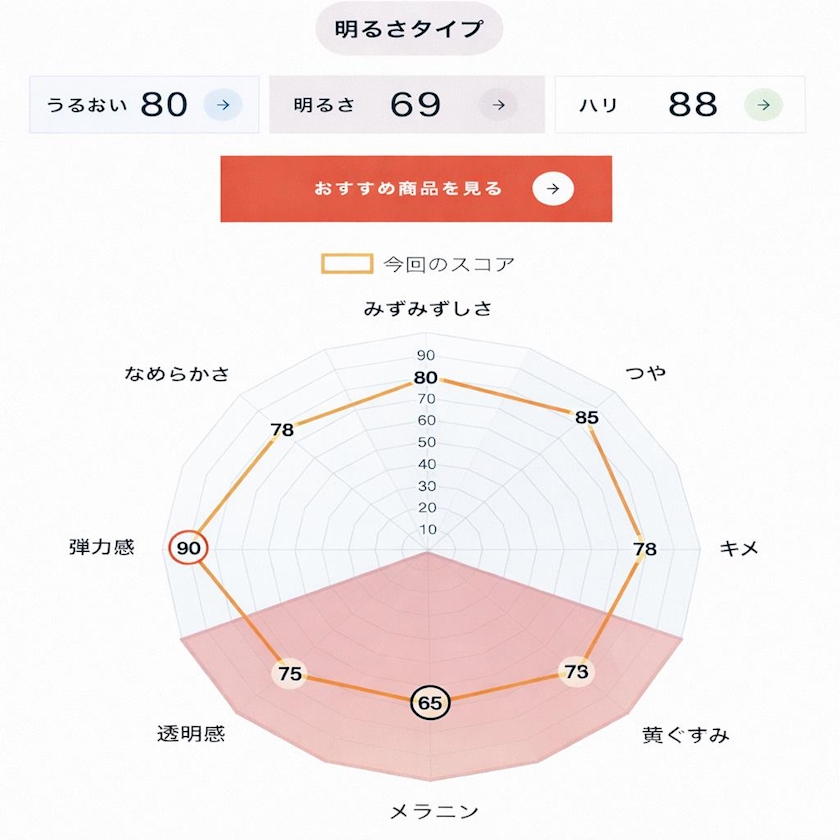Click the 78 data point near なめらかさ

click(282, 430)
